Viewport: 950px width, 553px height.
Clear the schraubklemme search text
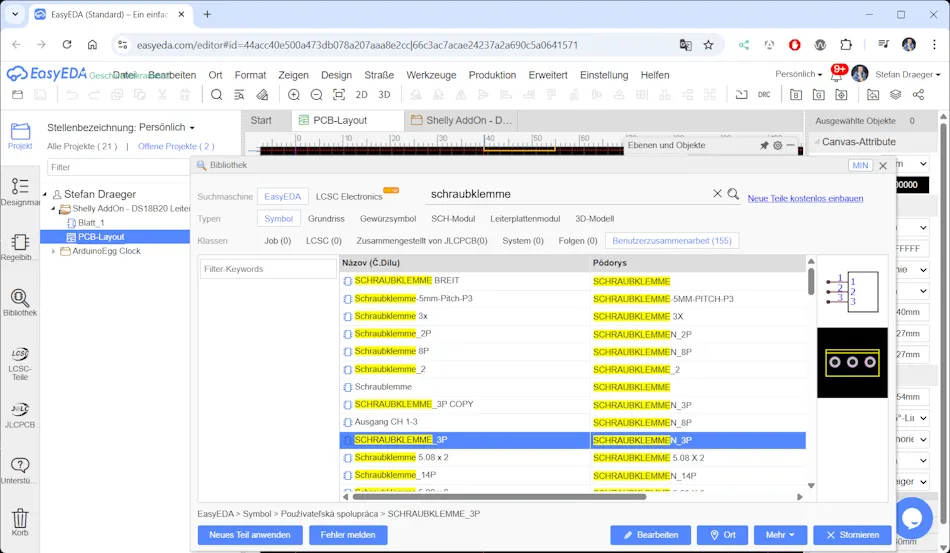716,194
